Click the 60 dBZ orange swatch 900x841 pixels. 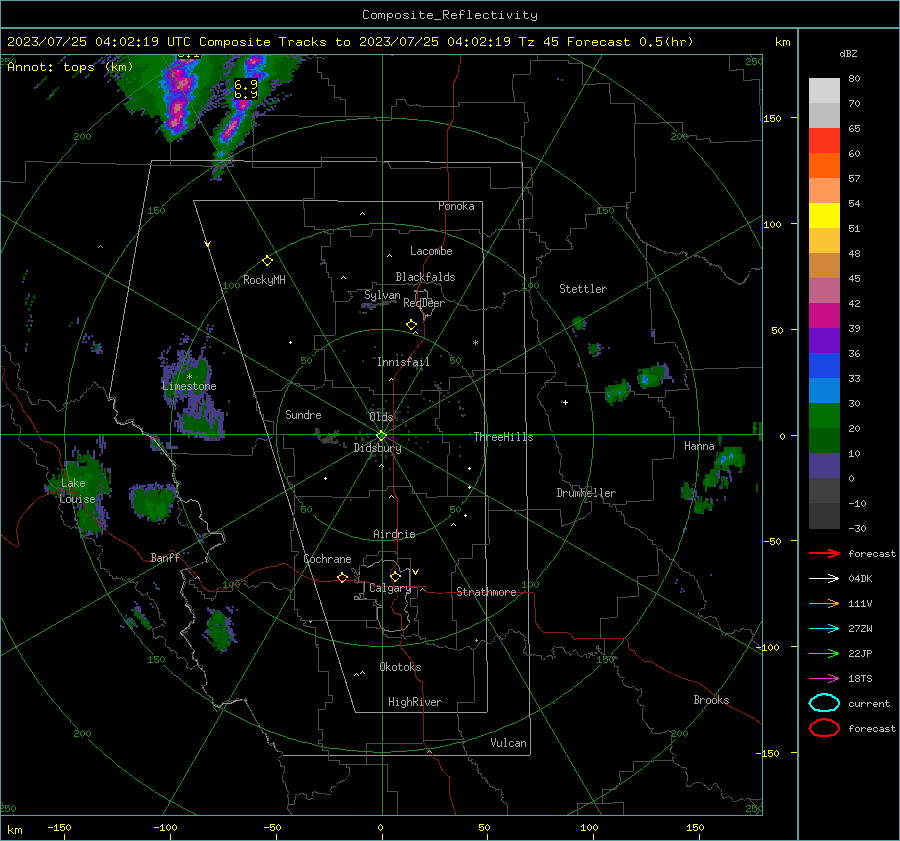(x=824, y=165)
